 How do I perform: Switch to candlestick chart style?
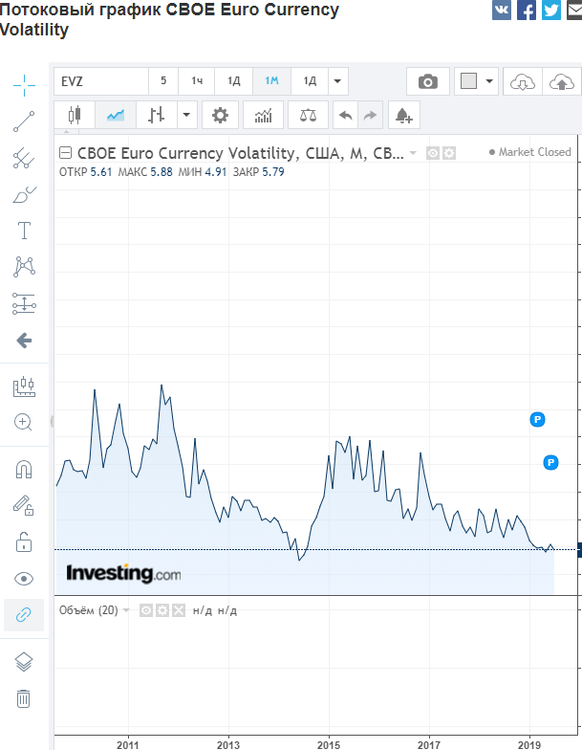click(x=75, y=115)
